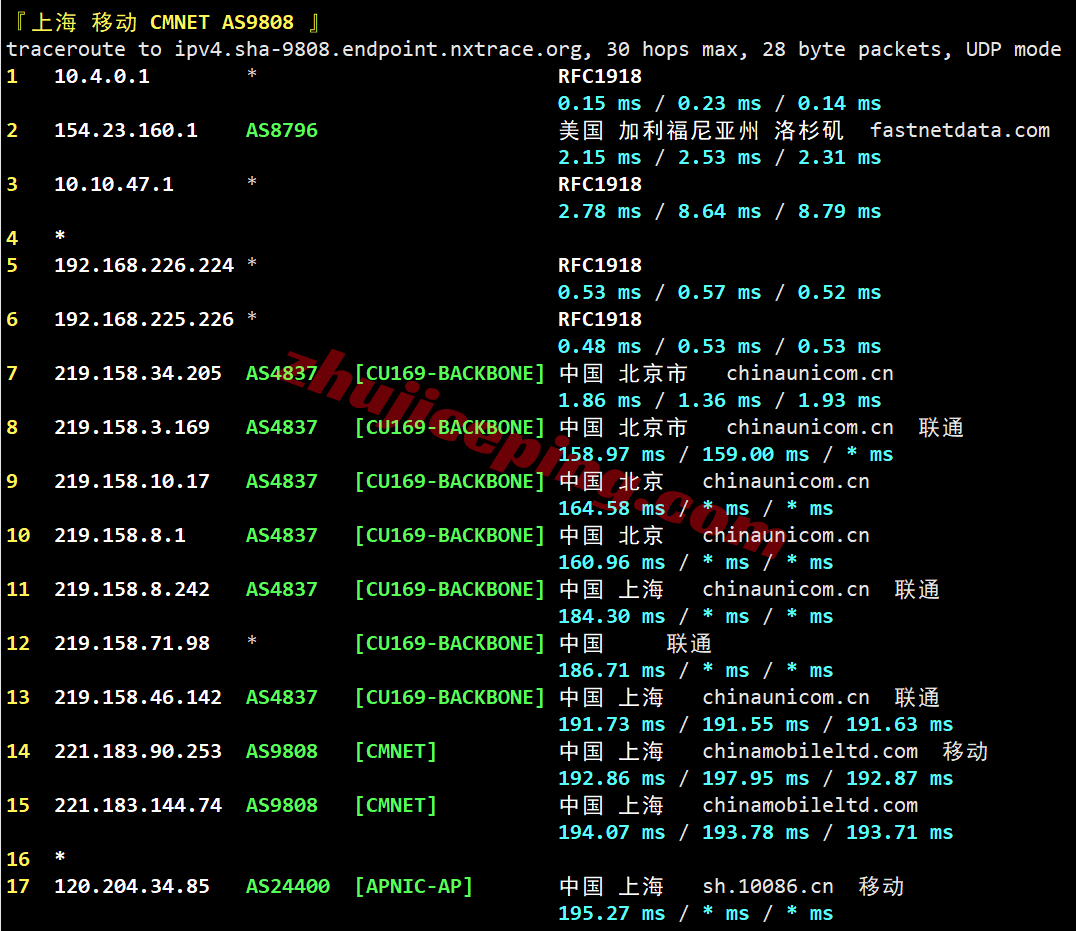
Task: Click IP address 221.183.90.253
Action: [x=138, y=751]
